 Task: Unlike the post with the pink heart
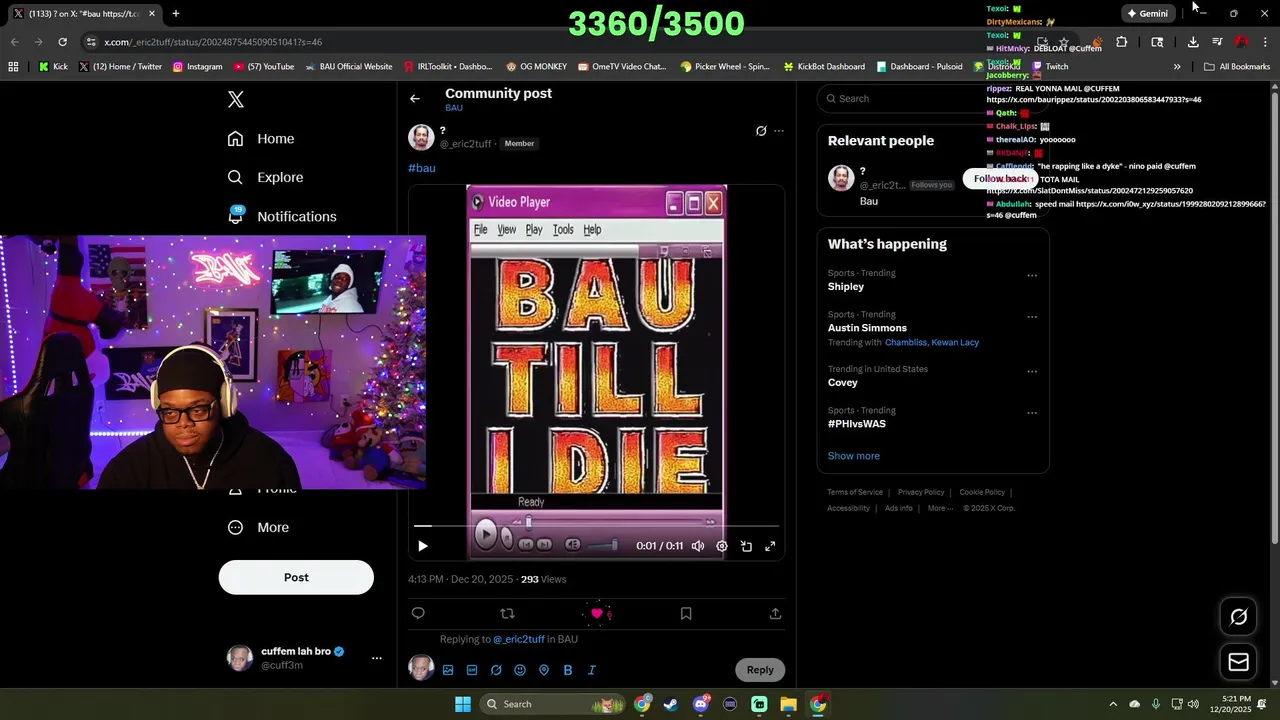coord(597,613)
